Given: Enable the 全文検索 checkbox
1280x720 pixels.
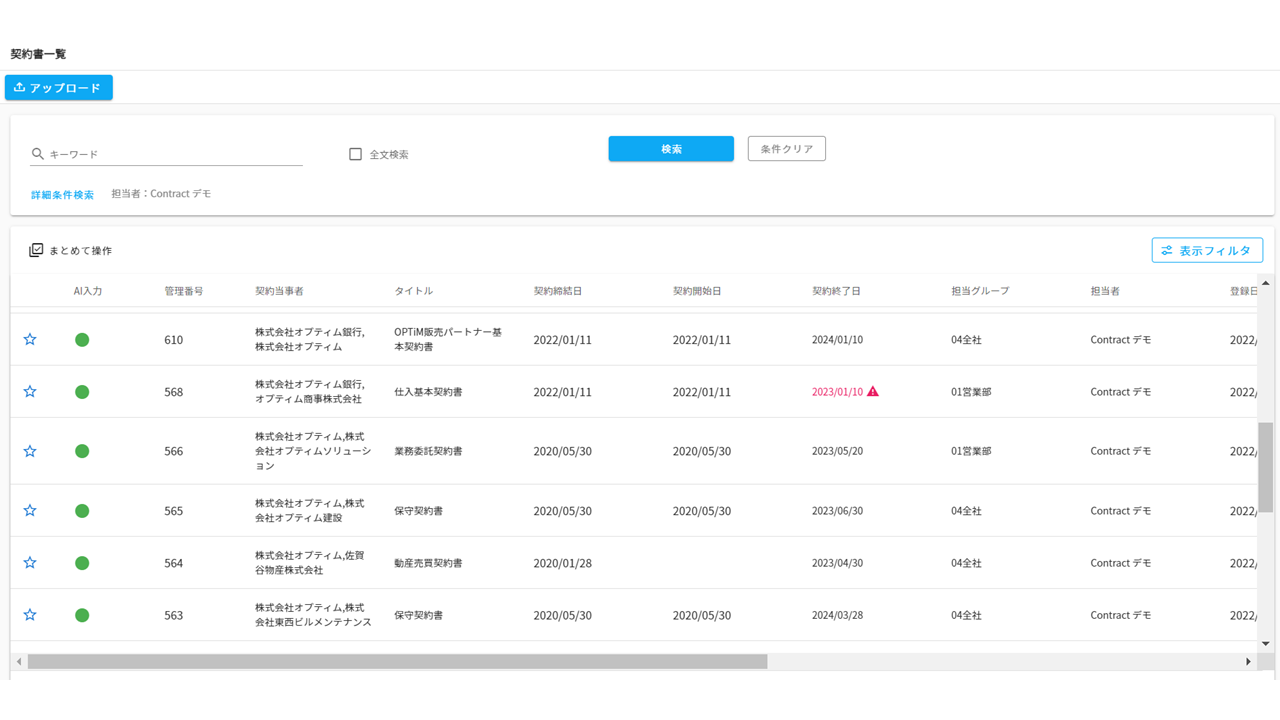Looking at the screenshot, I should coord(355,154).
